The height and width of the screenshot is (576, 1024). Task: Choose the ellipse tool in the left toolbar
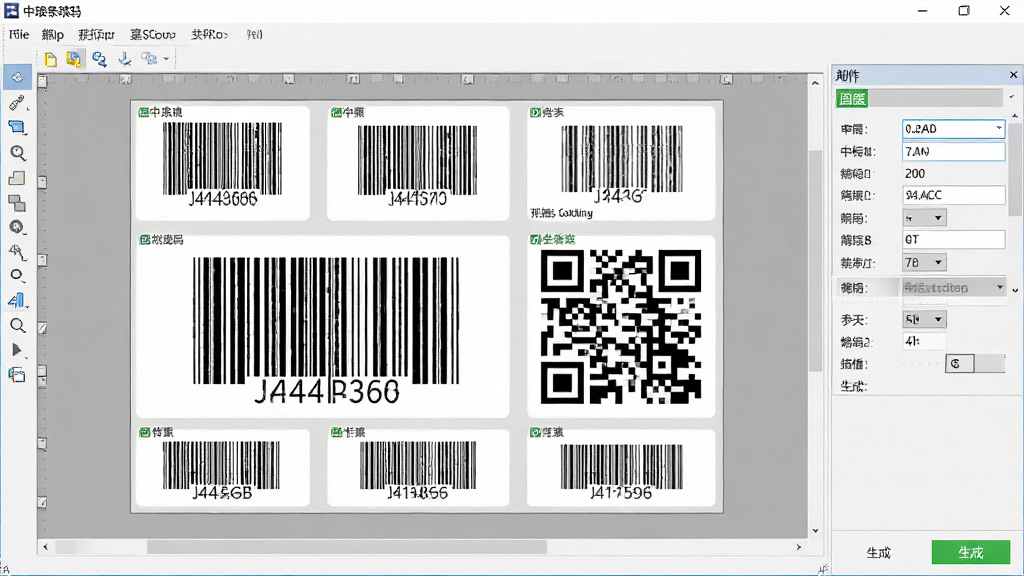[x=17, y=275]
